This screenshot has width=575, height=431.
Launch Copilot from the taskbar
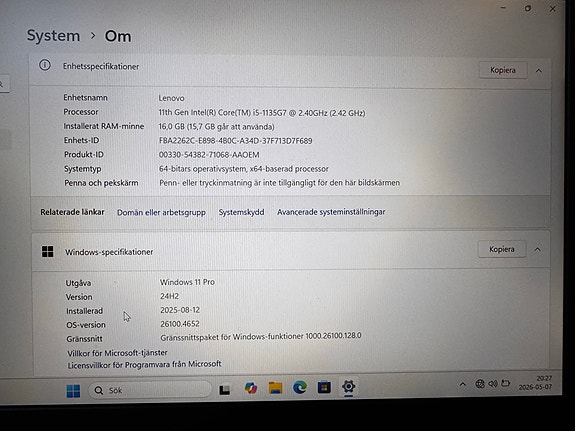(x=251, y=388)
